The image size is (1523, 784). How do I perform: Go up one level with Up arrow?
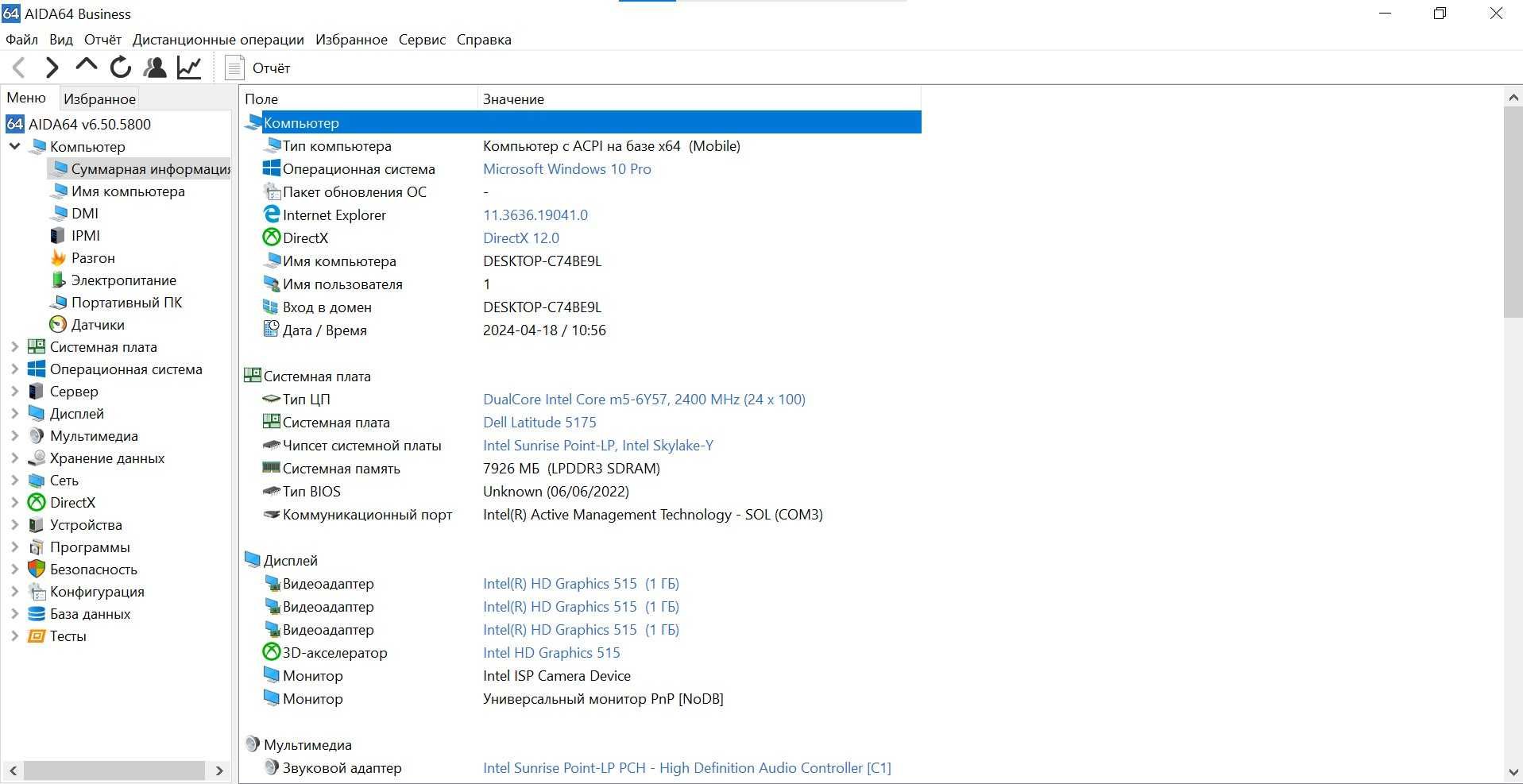pyautogui.click(x=86, y=66)
